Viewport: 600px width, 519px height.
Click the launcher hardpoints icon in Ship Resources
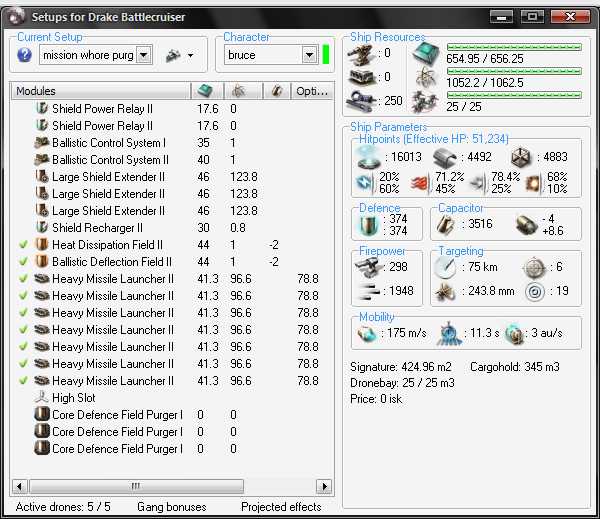[x=360, y=78]
